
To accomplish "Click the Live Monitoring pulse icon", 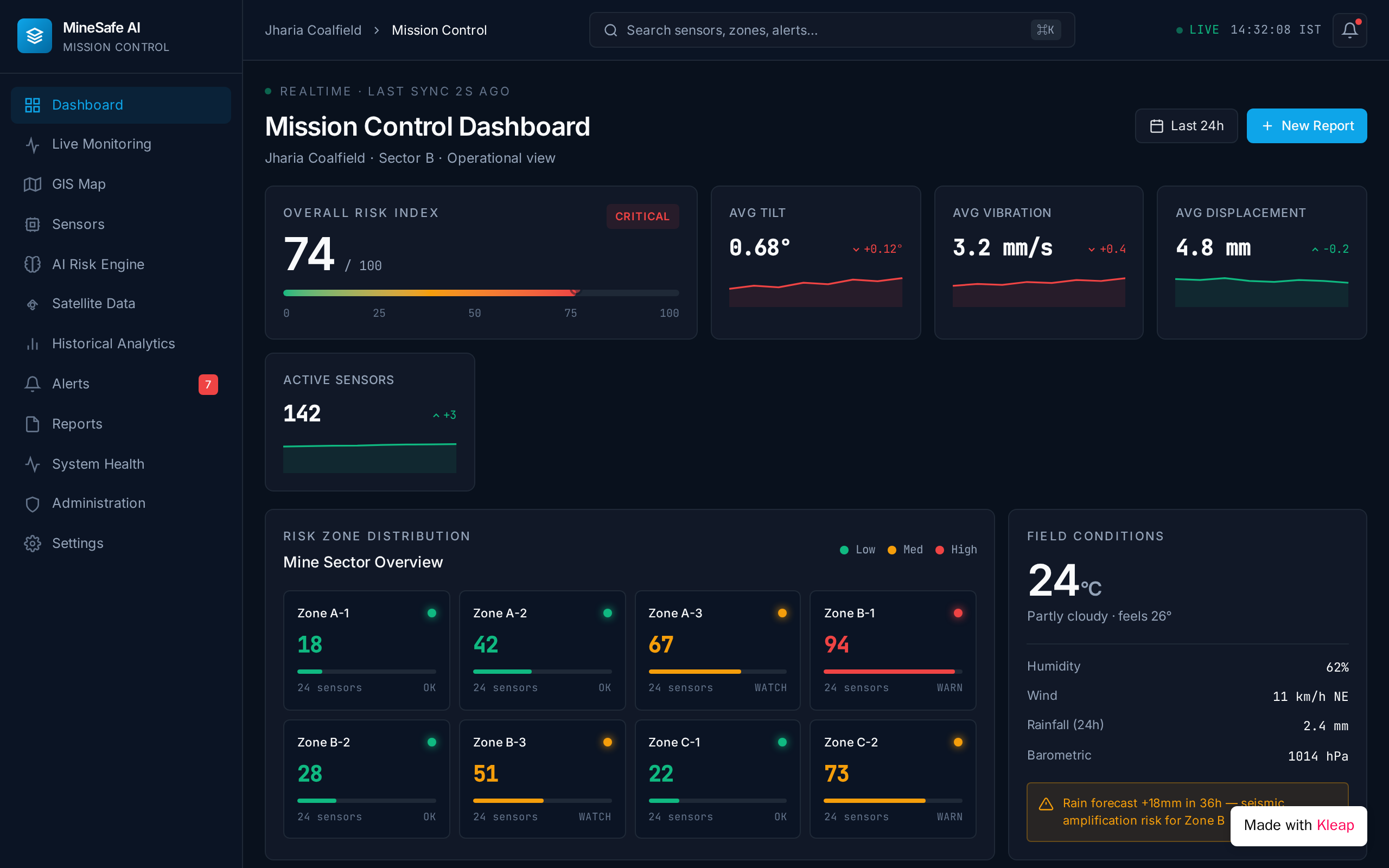I will [32, 145].
